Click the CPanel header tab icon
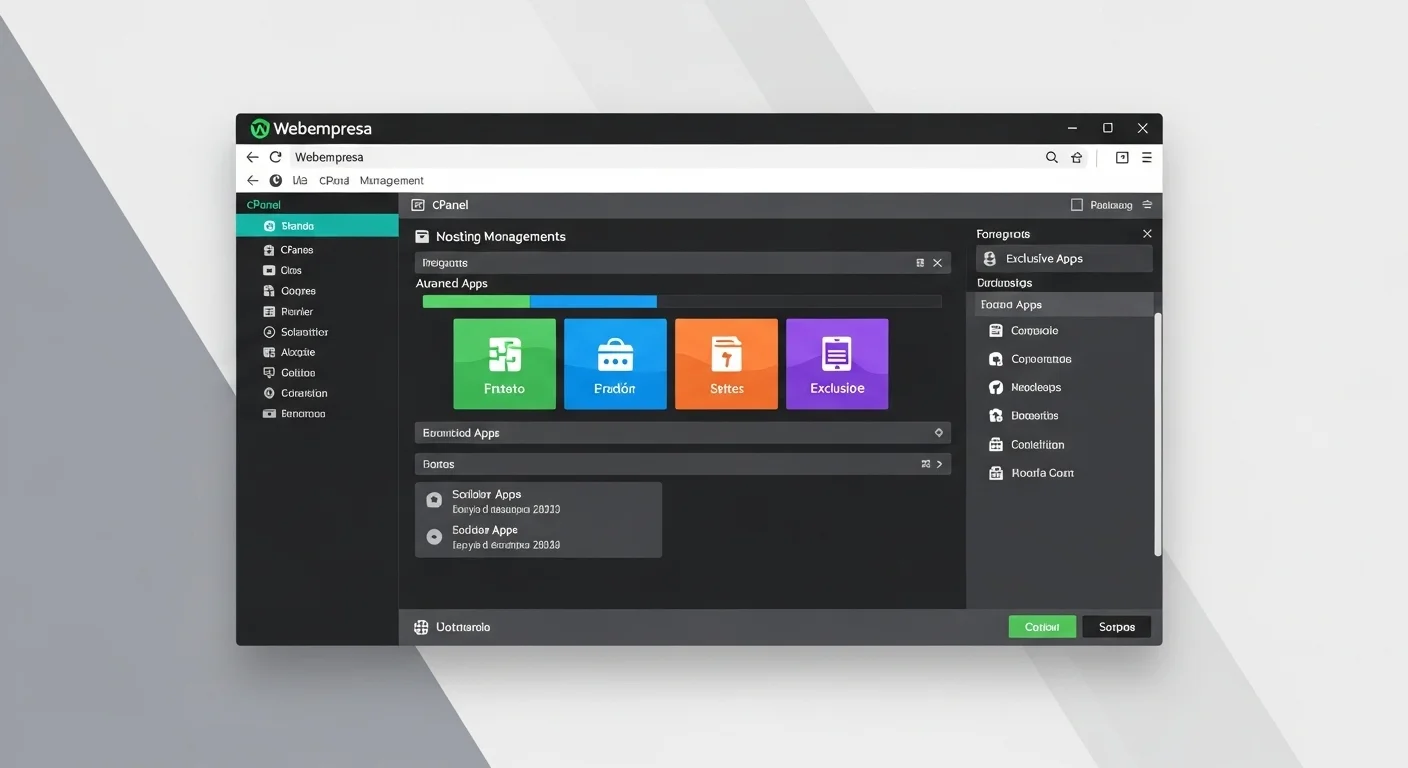This screenshot has height=768, width=1408. coord(418,204)
